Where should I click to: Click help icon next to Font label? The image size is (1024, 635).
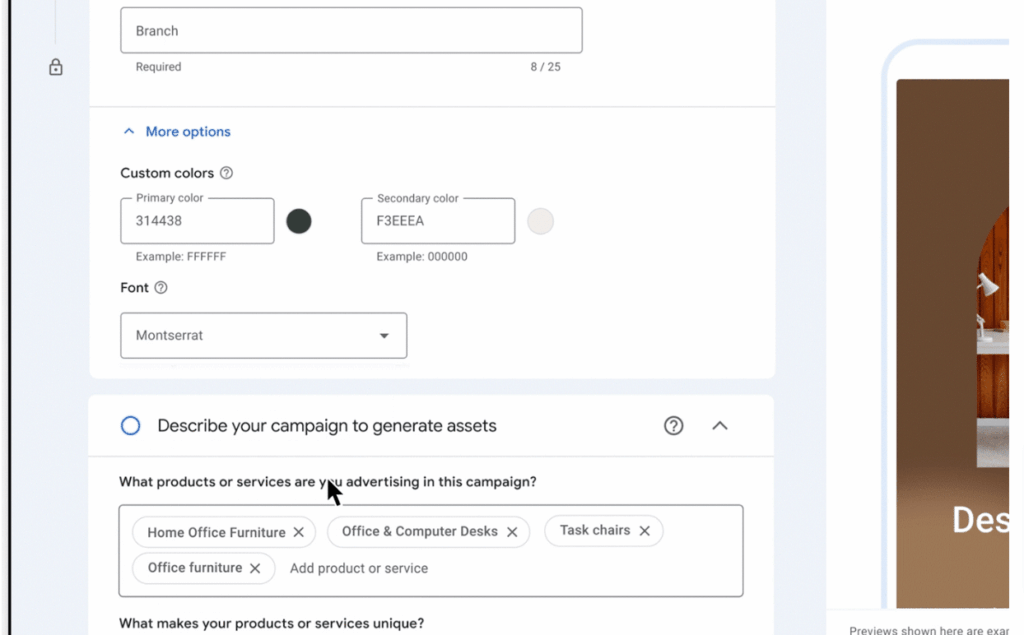click(161, 288)
